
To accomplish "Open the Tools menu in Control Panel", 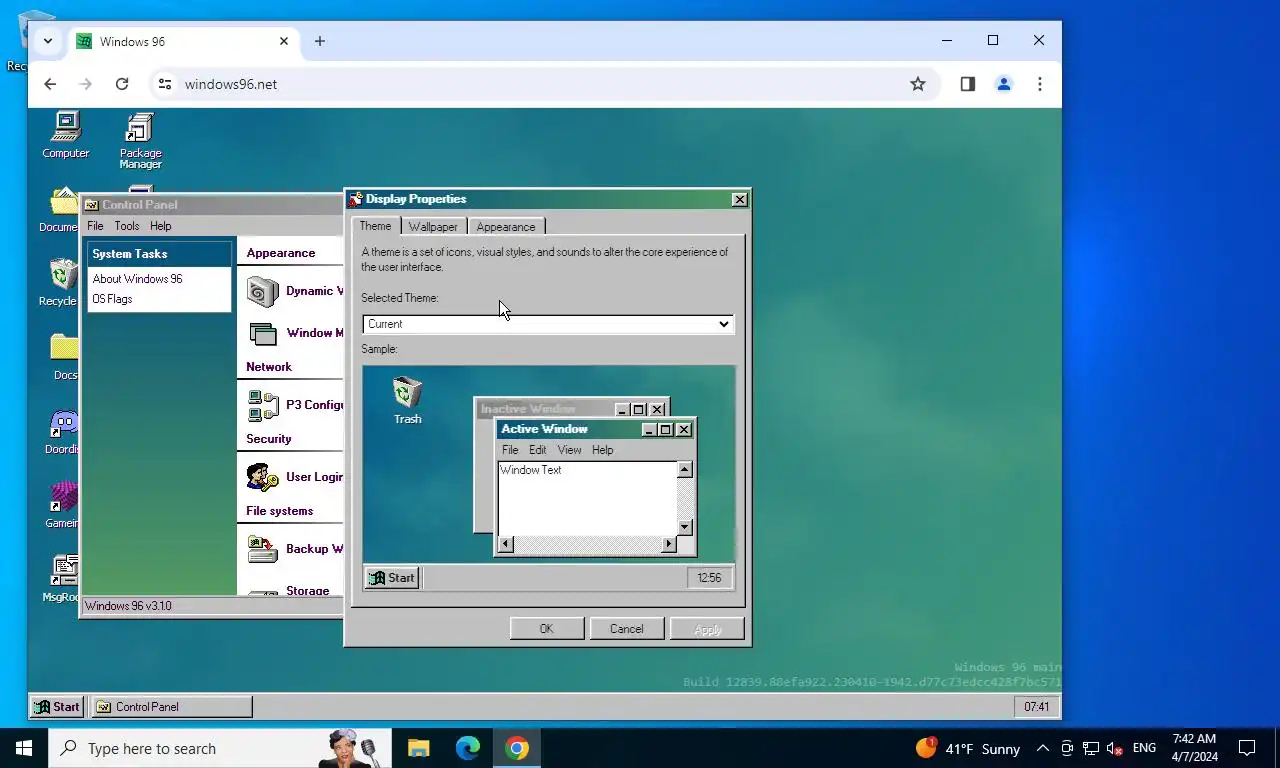I will point(127,226).
